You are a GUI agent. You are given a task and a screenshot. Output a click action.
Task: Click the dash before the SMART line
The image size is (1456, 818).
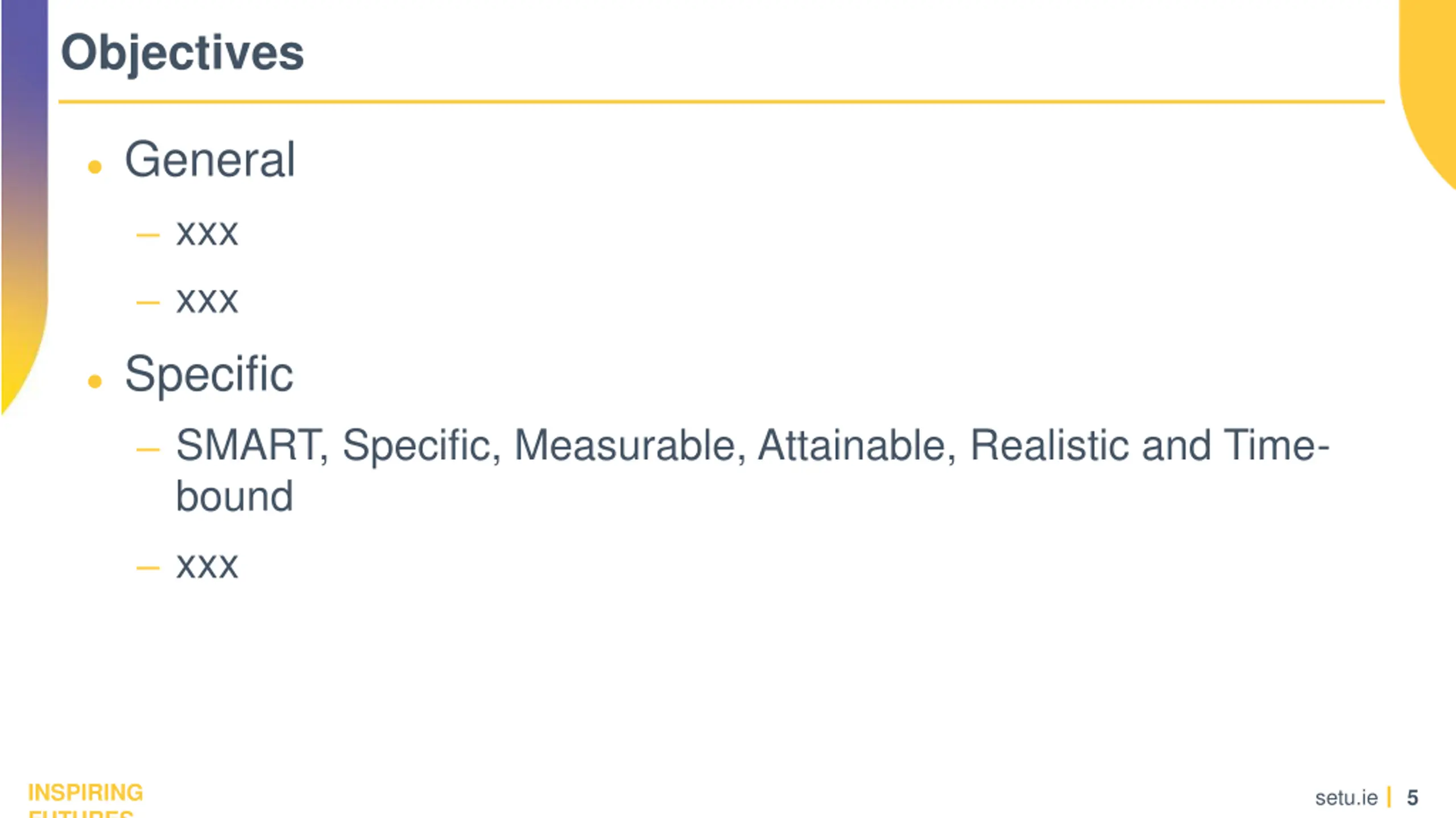coord(148,450)
